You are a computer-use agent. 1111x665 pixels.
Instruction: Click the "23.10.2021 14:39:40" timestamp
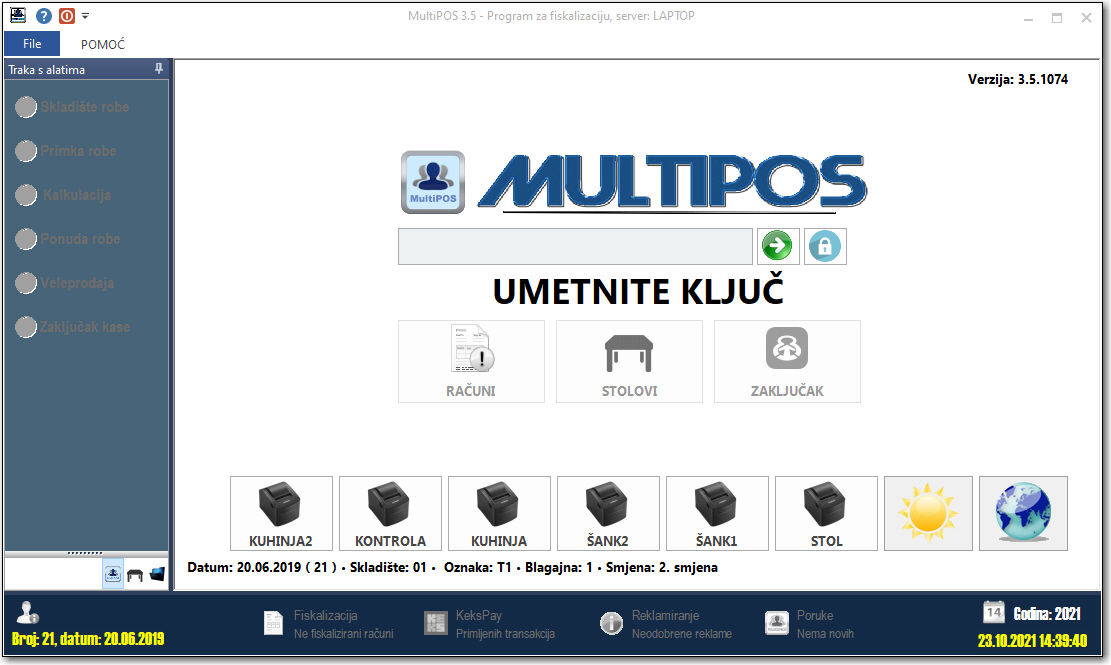(x=1032, y=641)
